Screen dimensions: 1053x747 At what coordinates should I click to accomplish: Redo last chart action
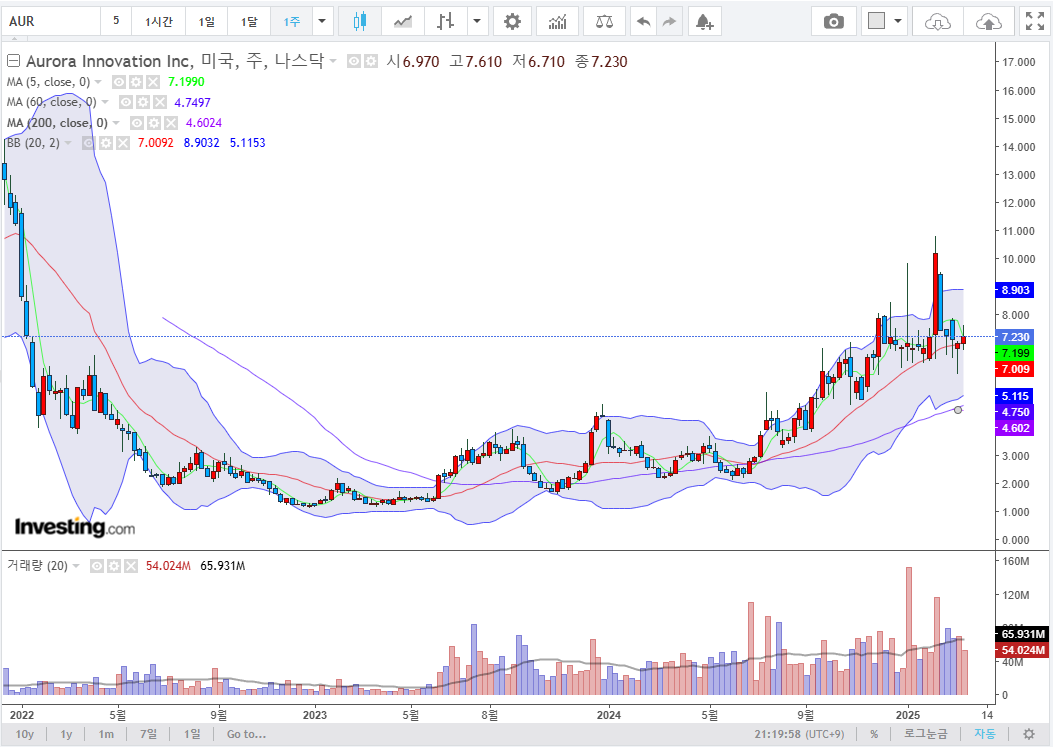coord(669,21)
